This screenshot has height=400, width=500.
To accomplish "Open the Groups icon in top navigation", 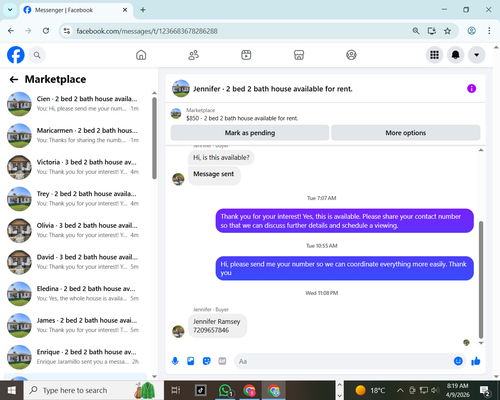I will [351, 55].
